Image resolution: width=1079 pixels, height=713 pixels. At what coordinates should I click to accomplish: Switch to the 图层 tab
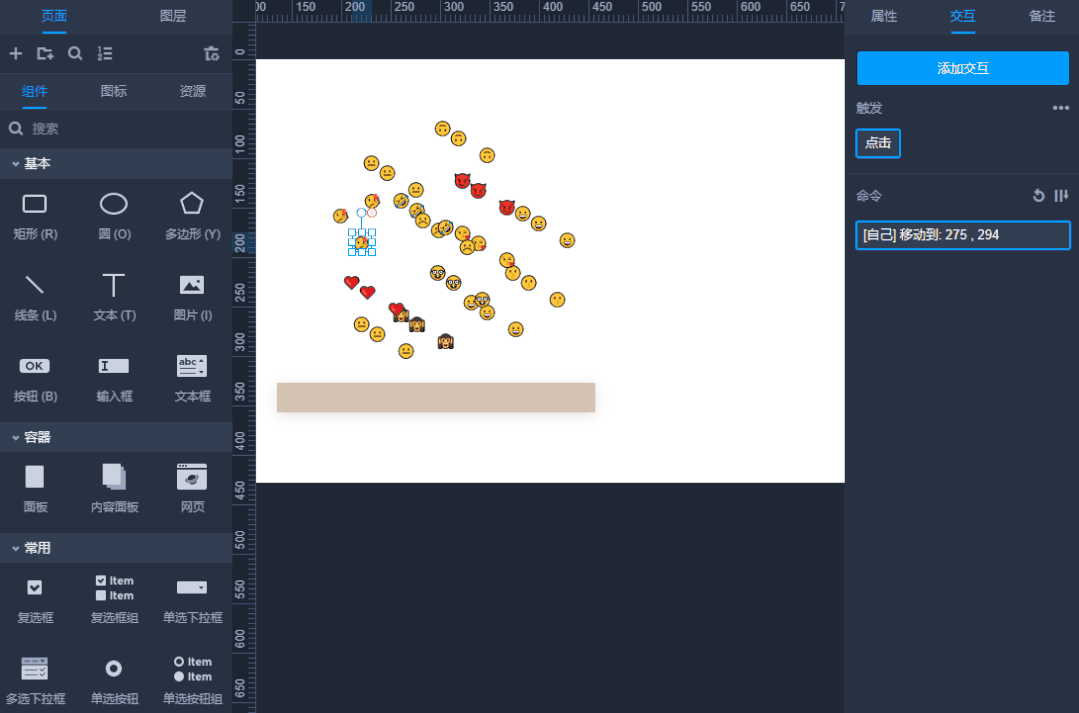click(x=173, y=16)
